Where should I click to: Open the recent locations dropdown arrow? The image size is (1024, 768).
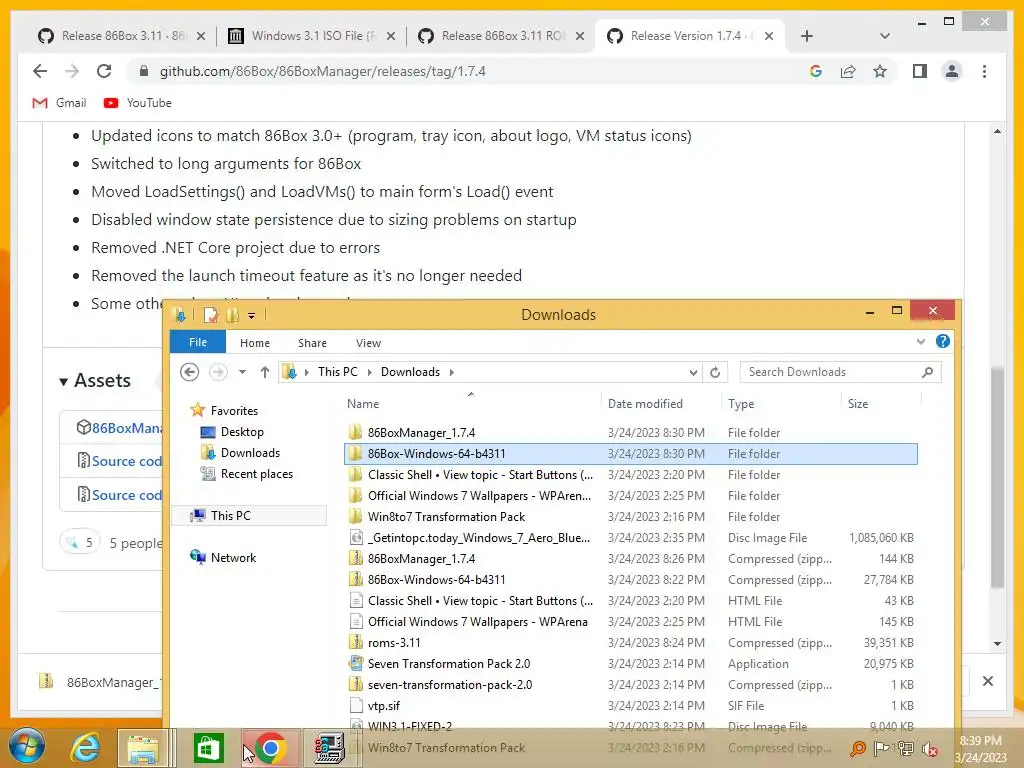[x=242, y=372]
